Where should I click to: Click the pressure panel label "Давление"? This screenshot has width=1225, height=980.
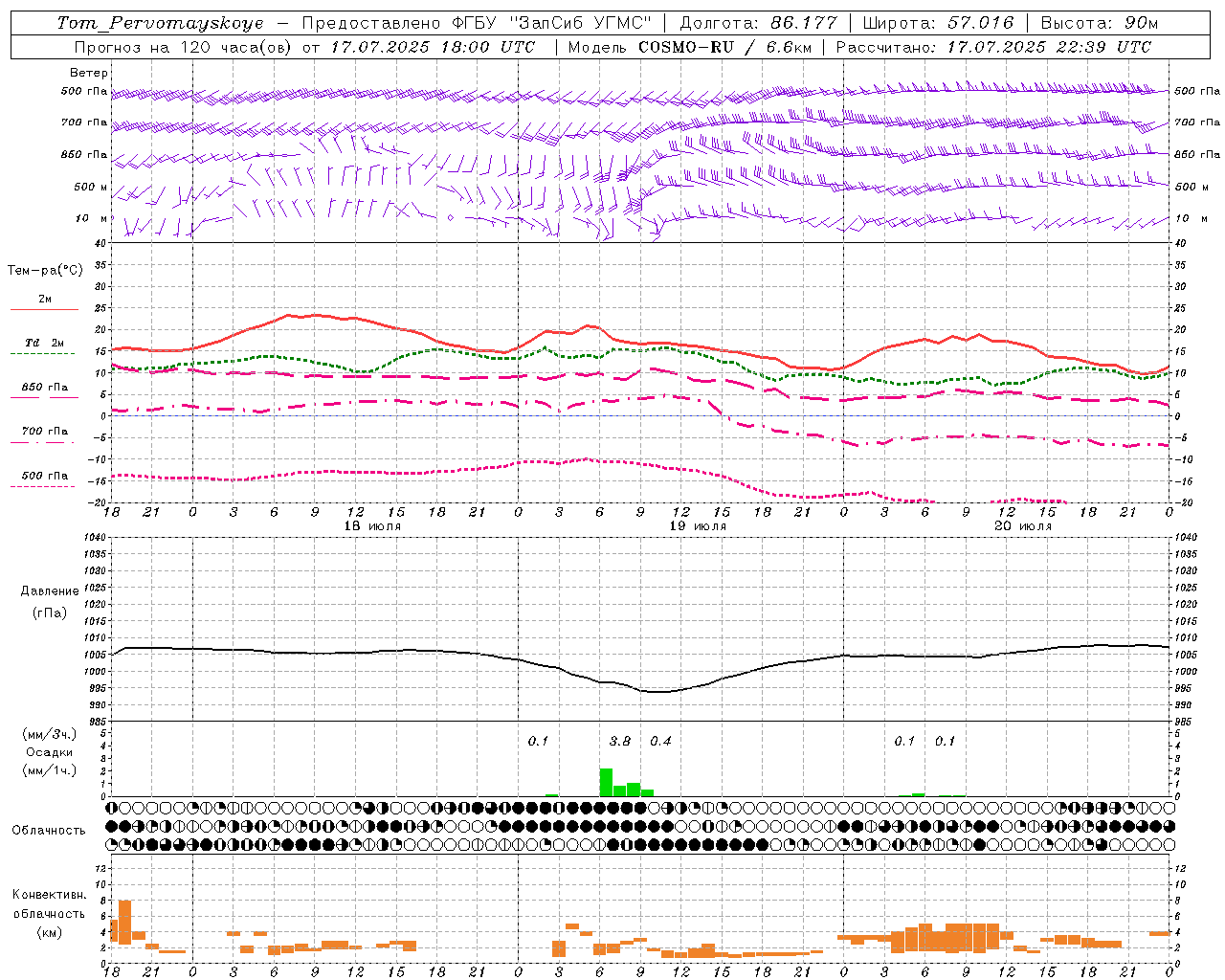pyautogui.click(x=49, y=591)
